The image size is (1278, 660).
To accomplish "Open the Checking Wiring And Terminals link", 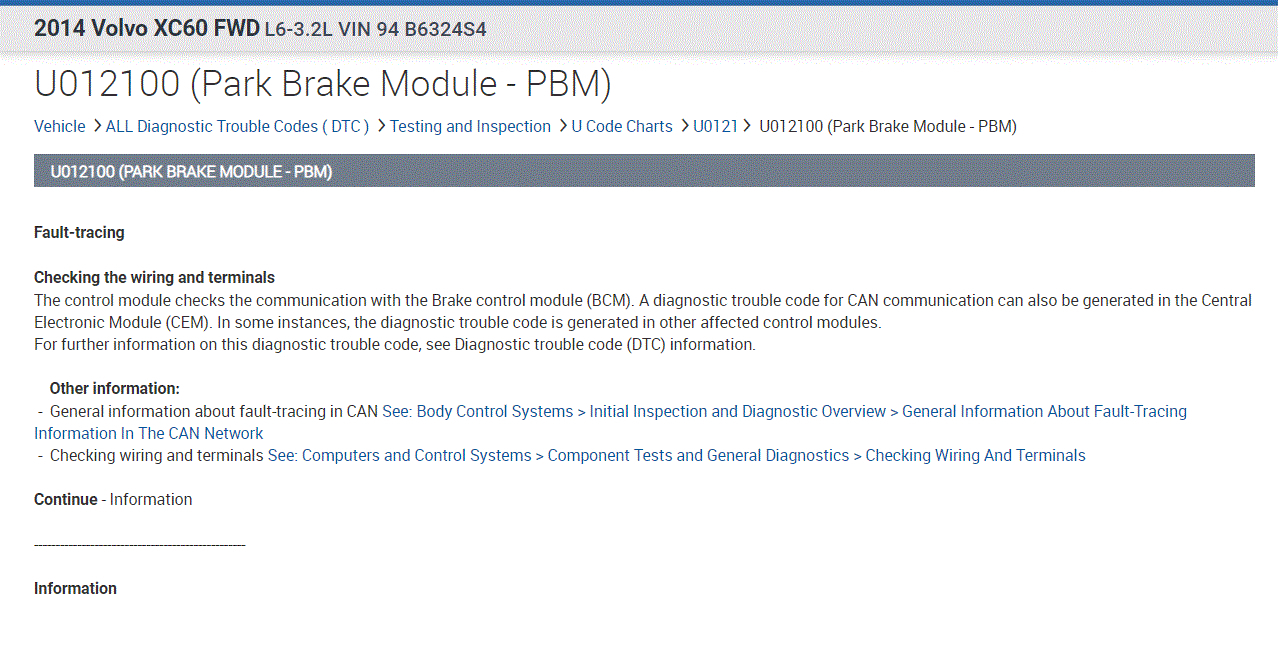I will pyautogui.click(x=975, y=455).
